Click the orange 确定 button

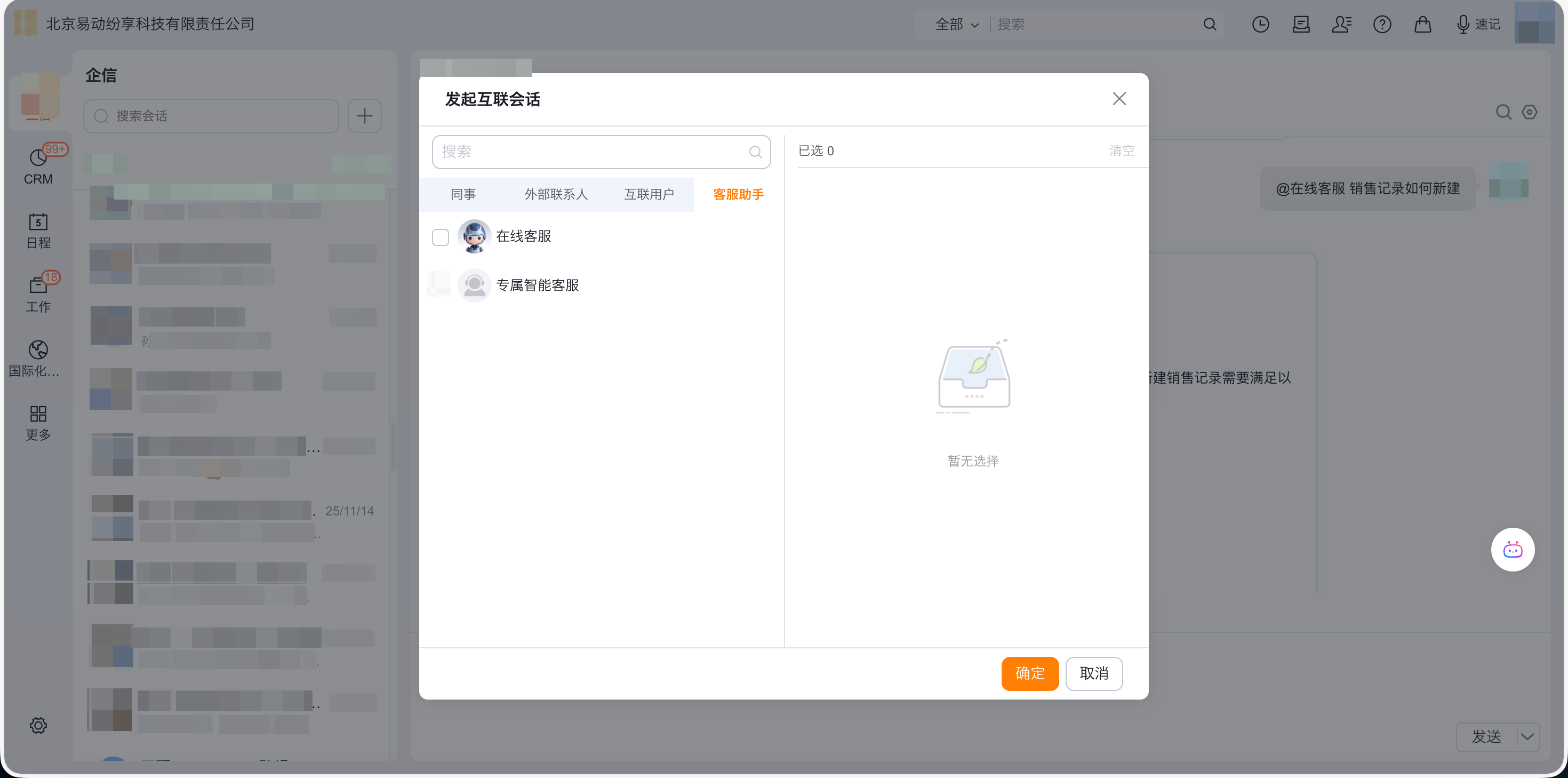(x=1029, y=673)
